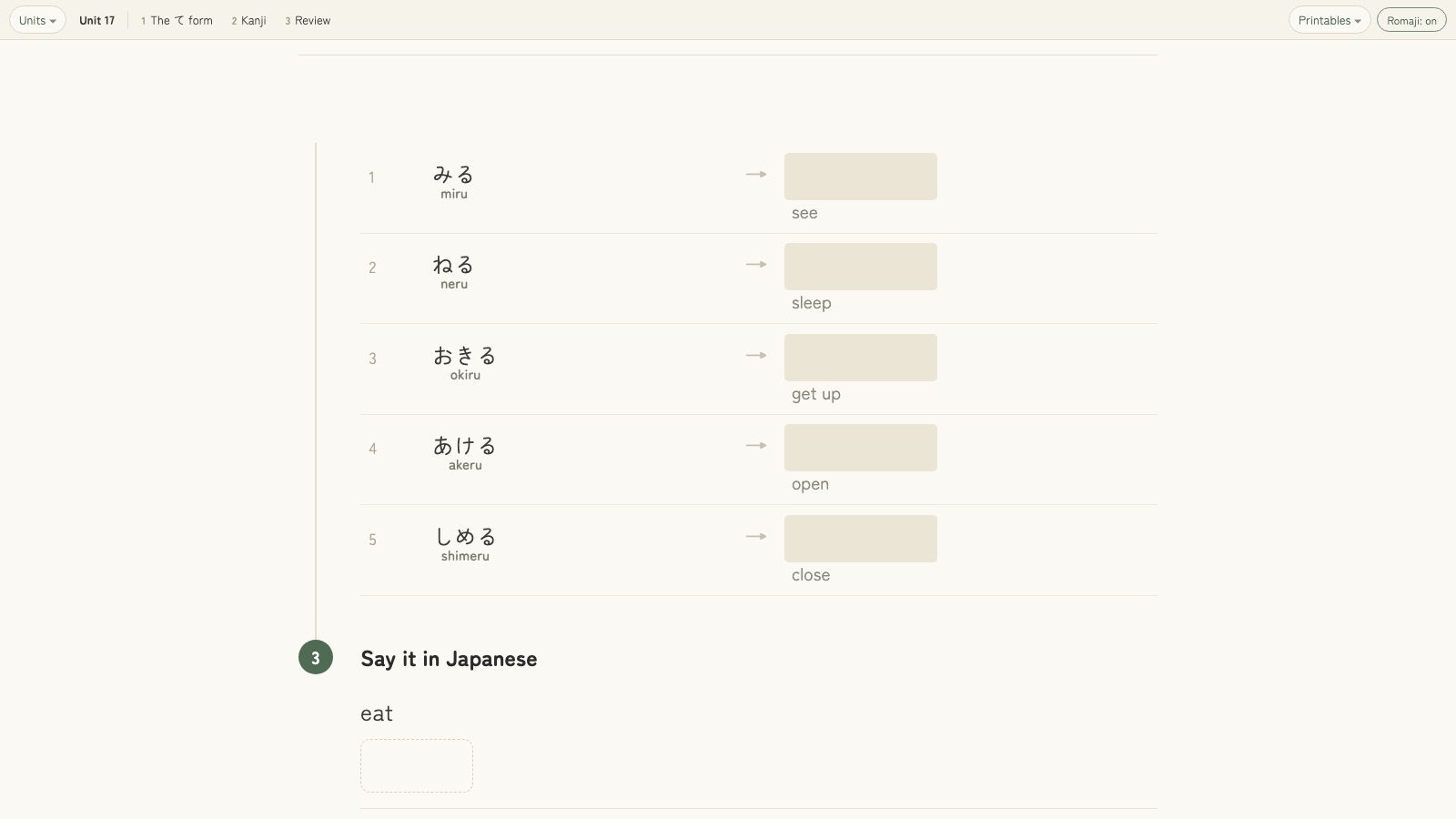Select the word おきる
Screen dimensions: 1456x819
pyautogui.click(x=465, y=355)
